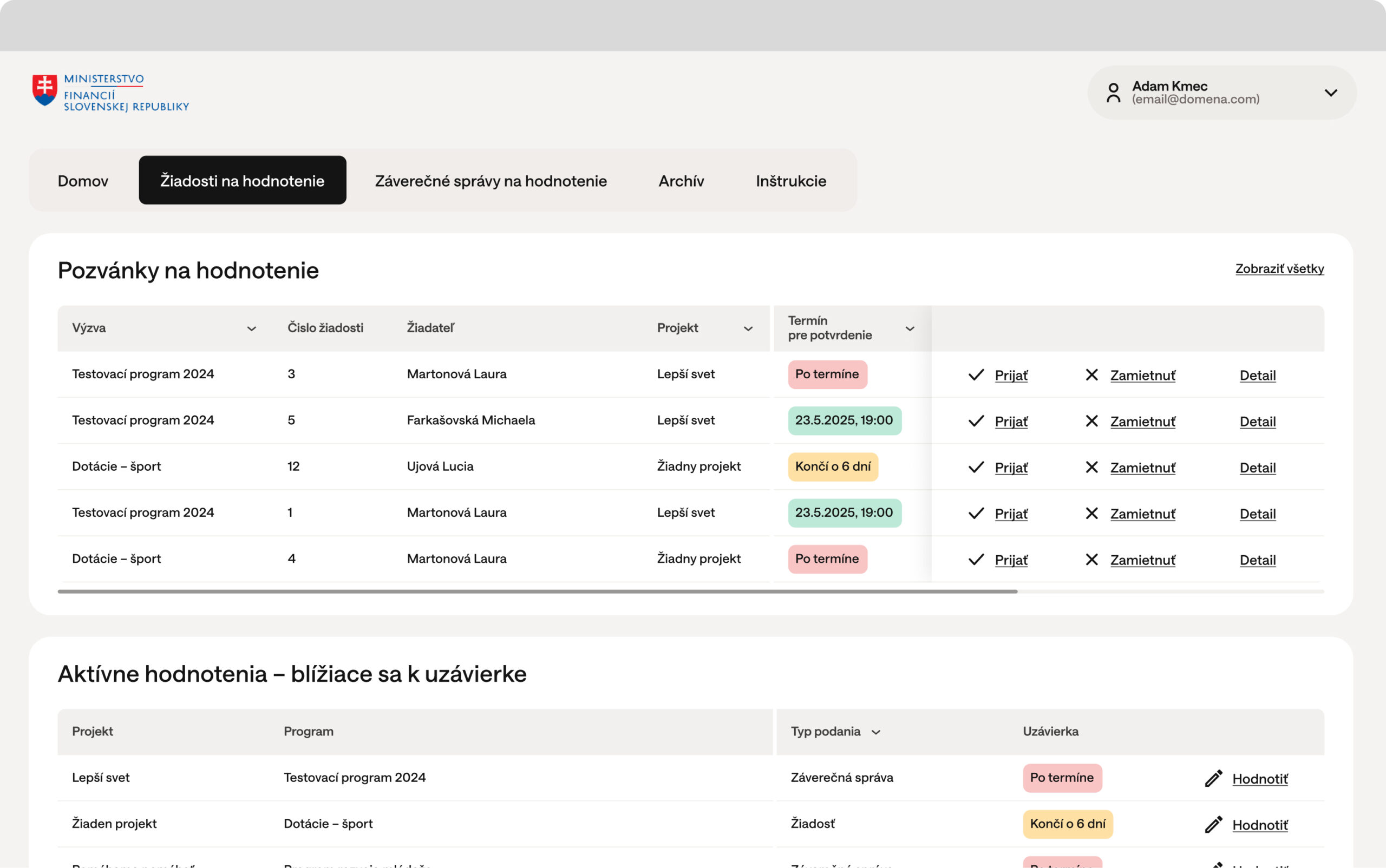
Task: Open Detail for request number 4
Action: [x=1257, y=560]
